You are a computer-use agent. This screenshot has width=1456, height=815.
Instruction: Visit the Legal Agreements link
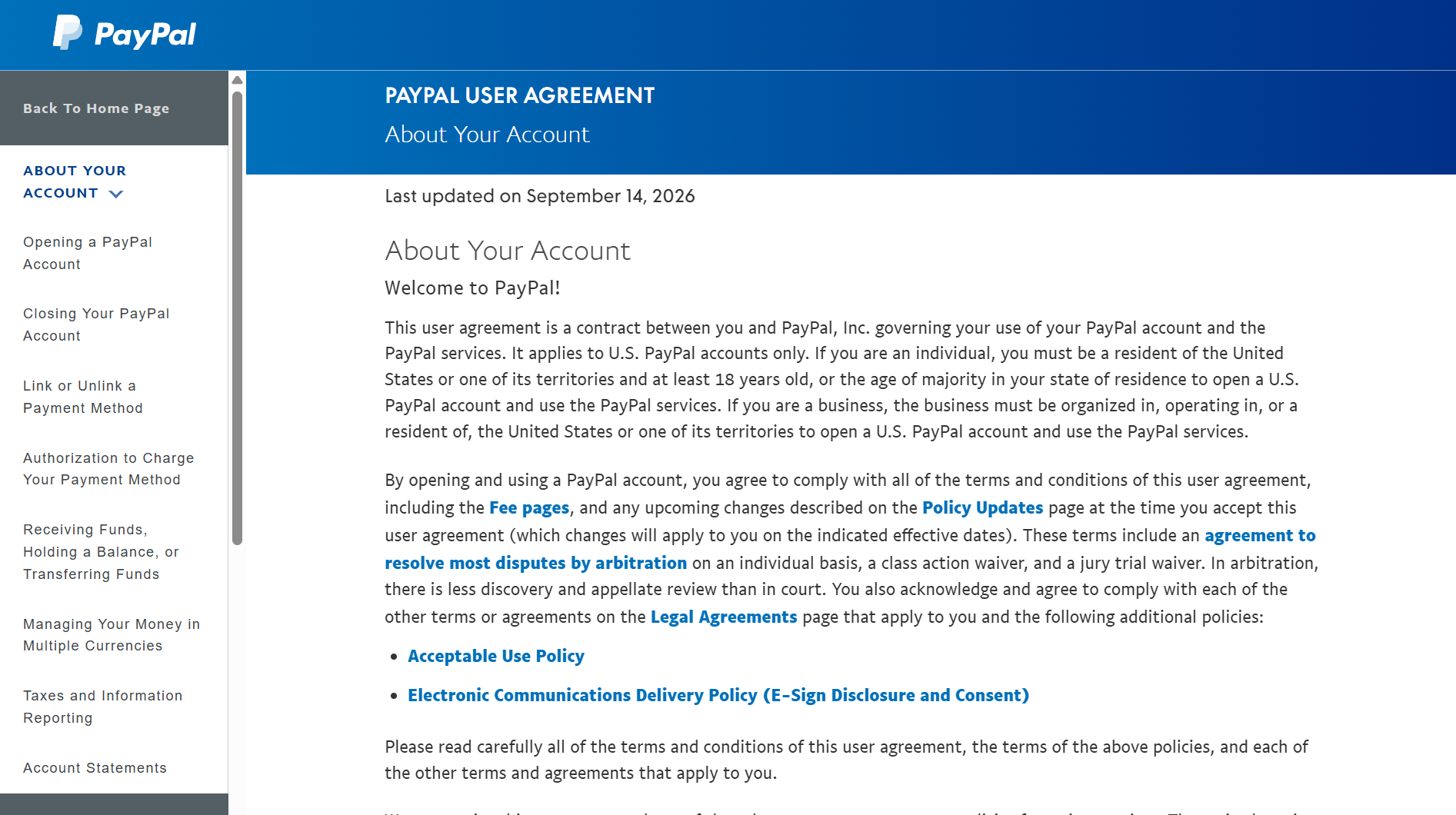[x=724, y=617]
